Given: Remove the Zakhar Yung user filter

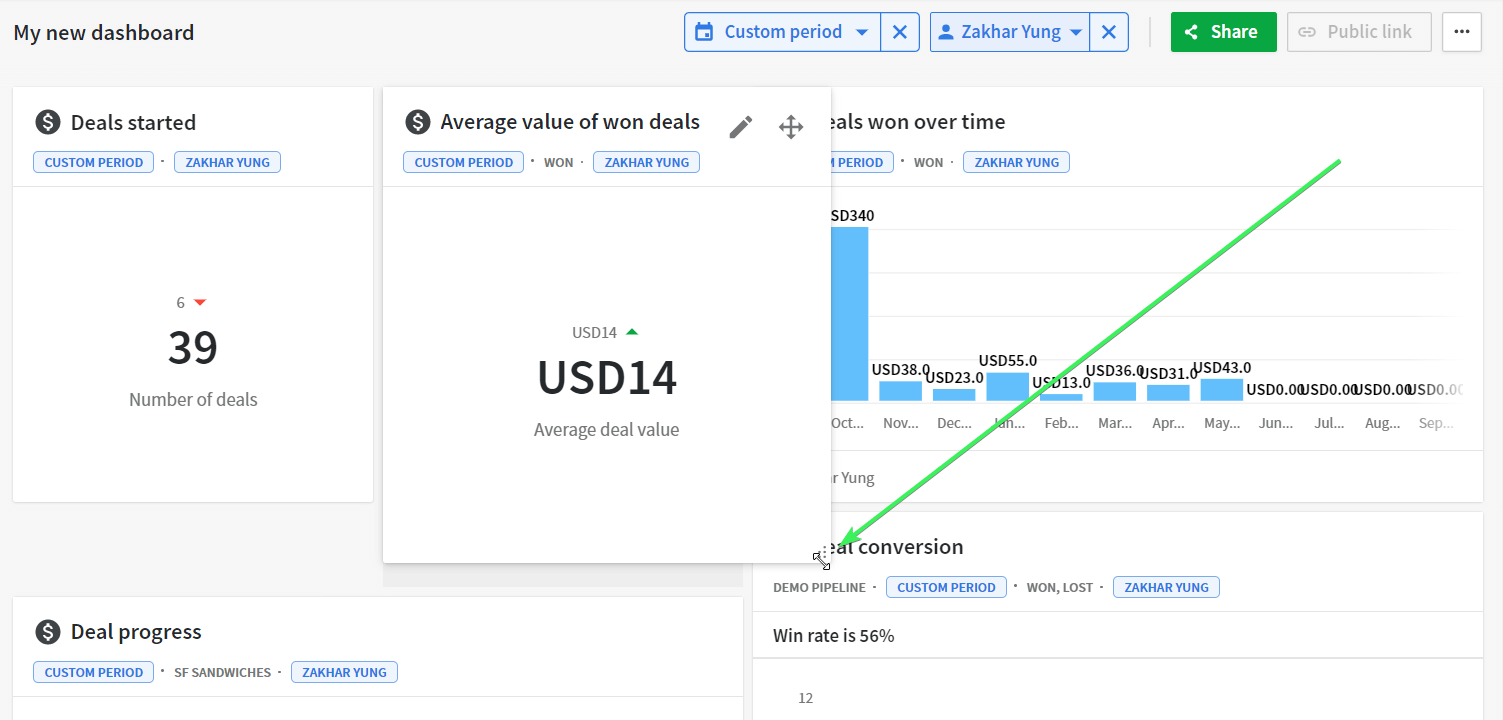Looking at the screenshot, I should click(x=1109, y=32).
